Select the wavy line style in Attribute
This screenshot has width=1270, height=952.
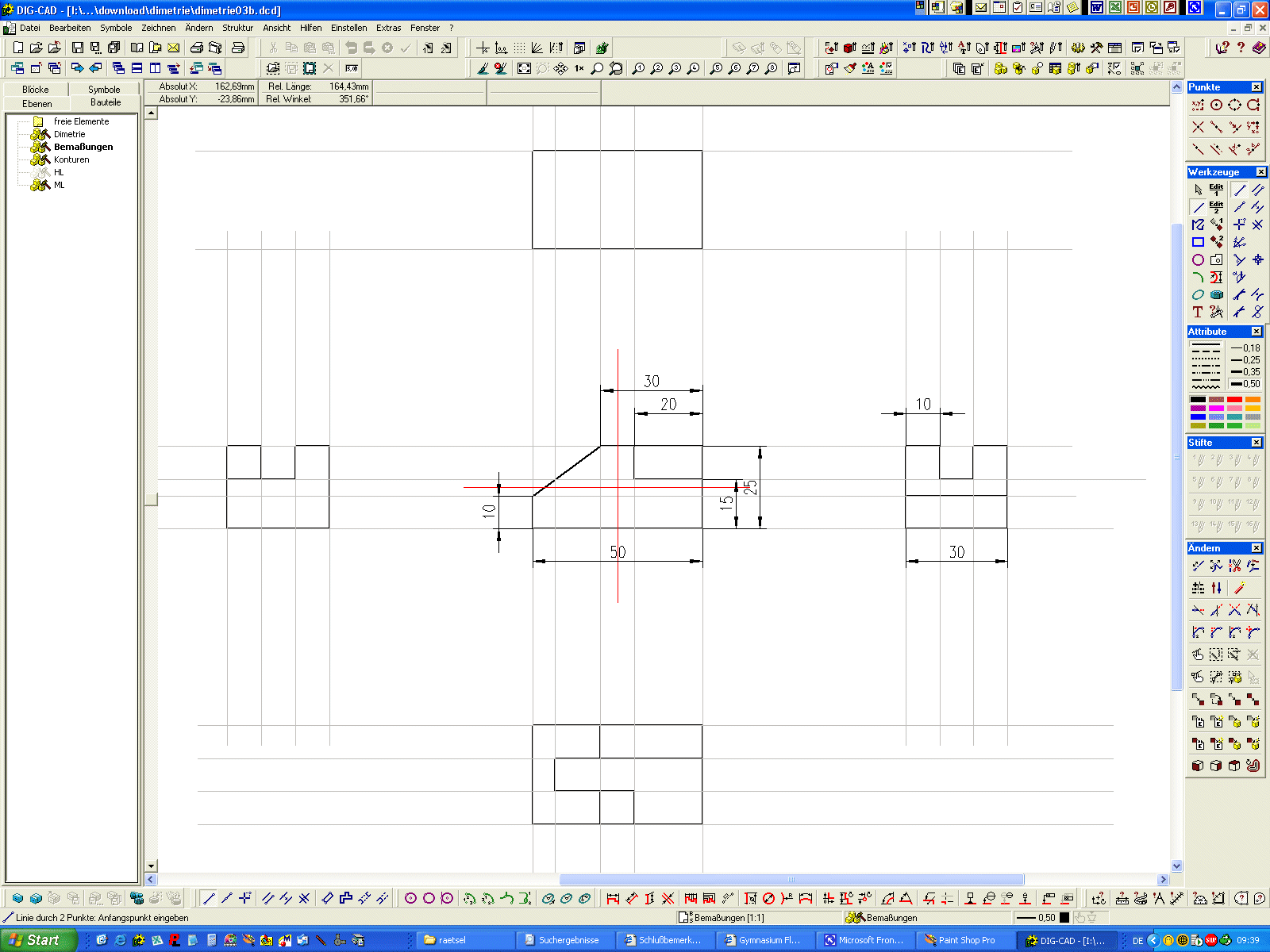coord(1206,386)
